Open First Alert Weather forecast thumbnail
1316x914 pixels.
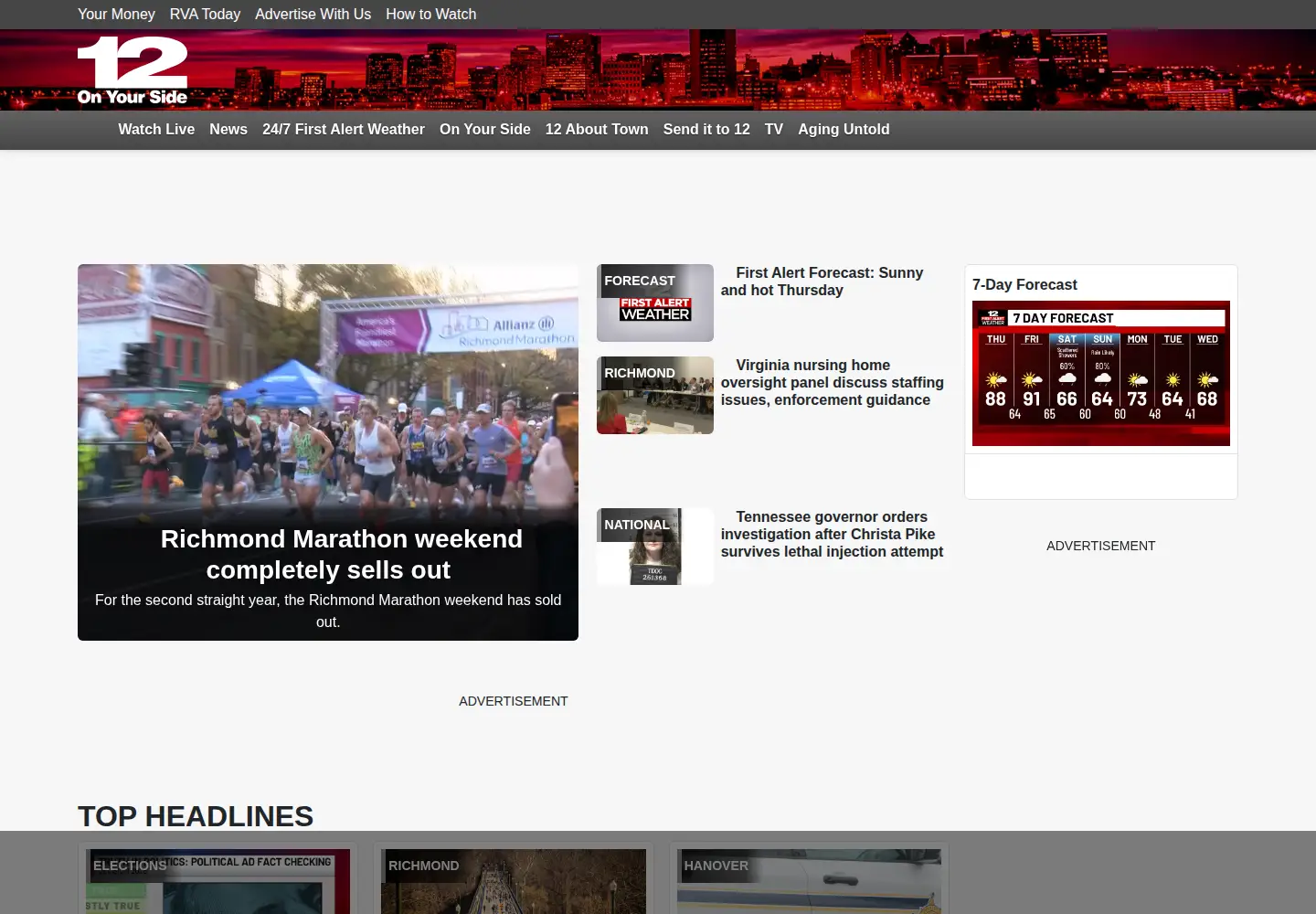655,303
